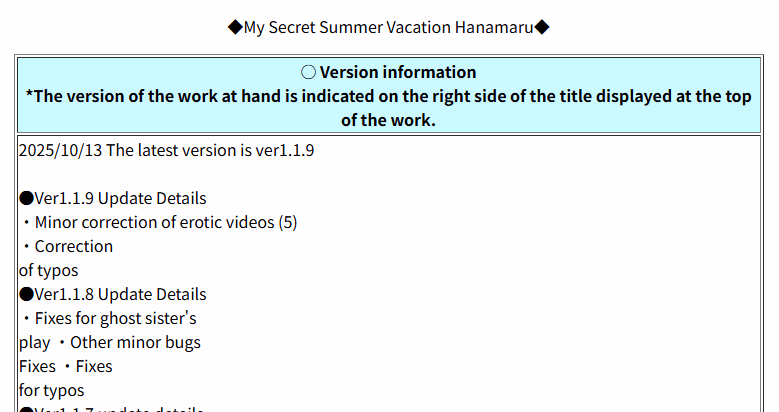
Task: Click the note about the version of the work
Action: coord(388,108)
